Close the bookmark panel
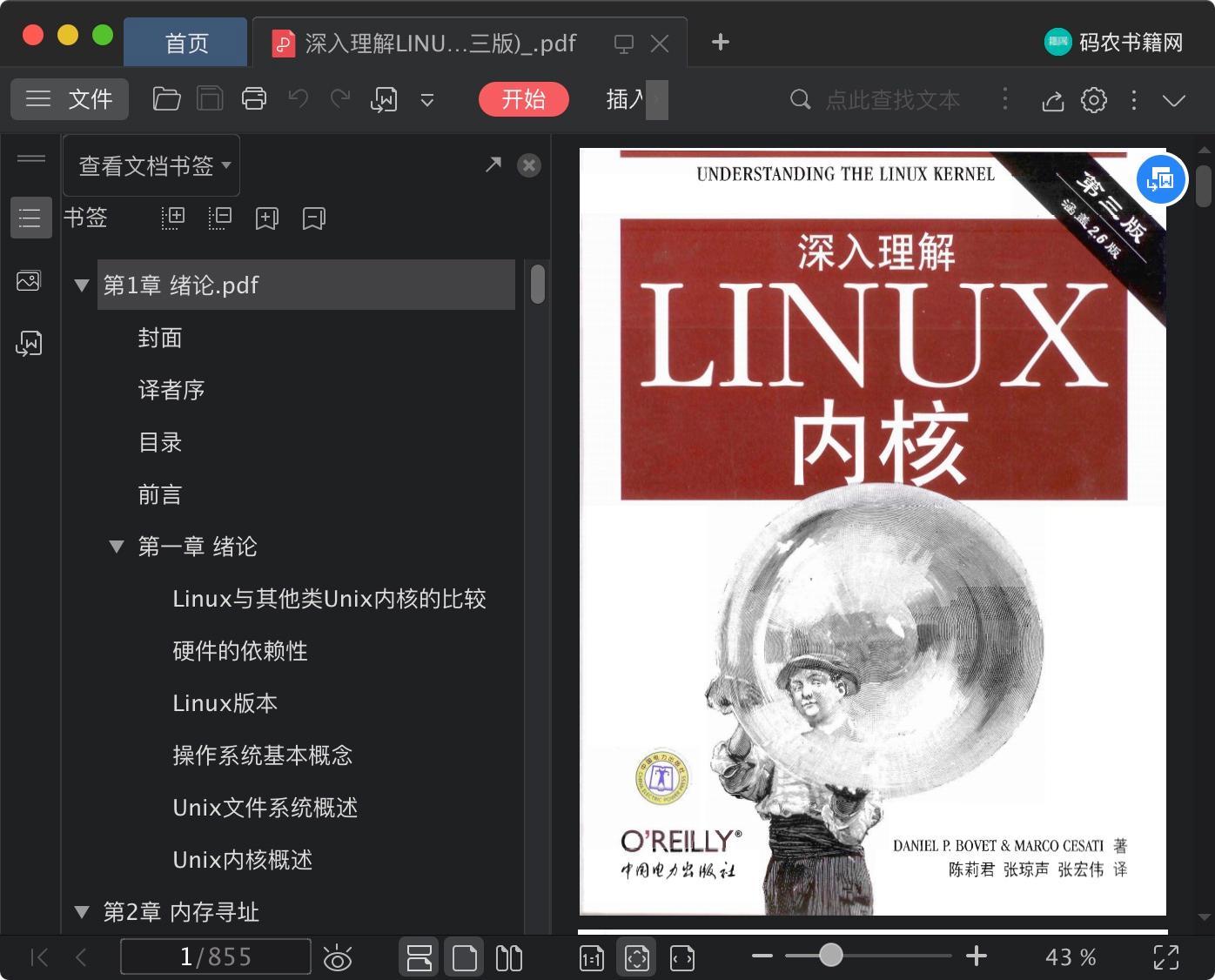This screenshot has height=980, width=1215. 529,165
